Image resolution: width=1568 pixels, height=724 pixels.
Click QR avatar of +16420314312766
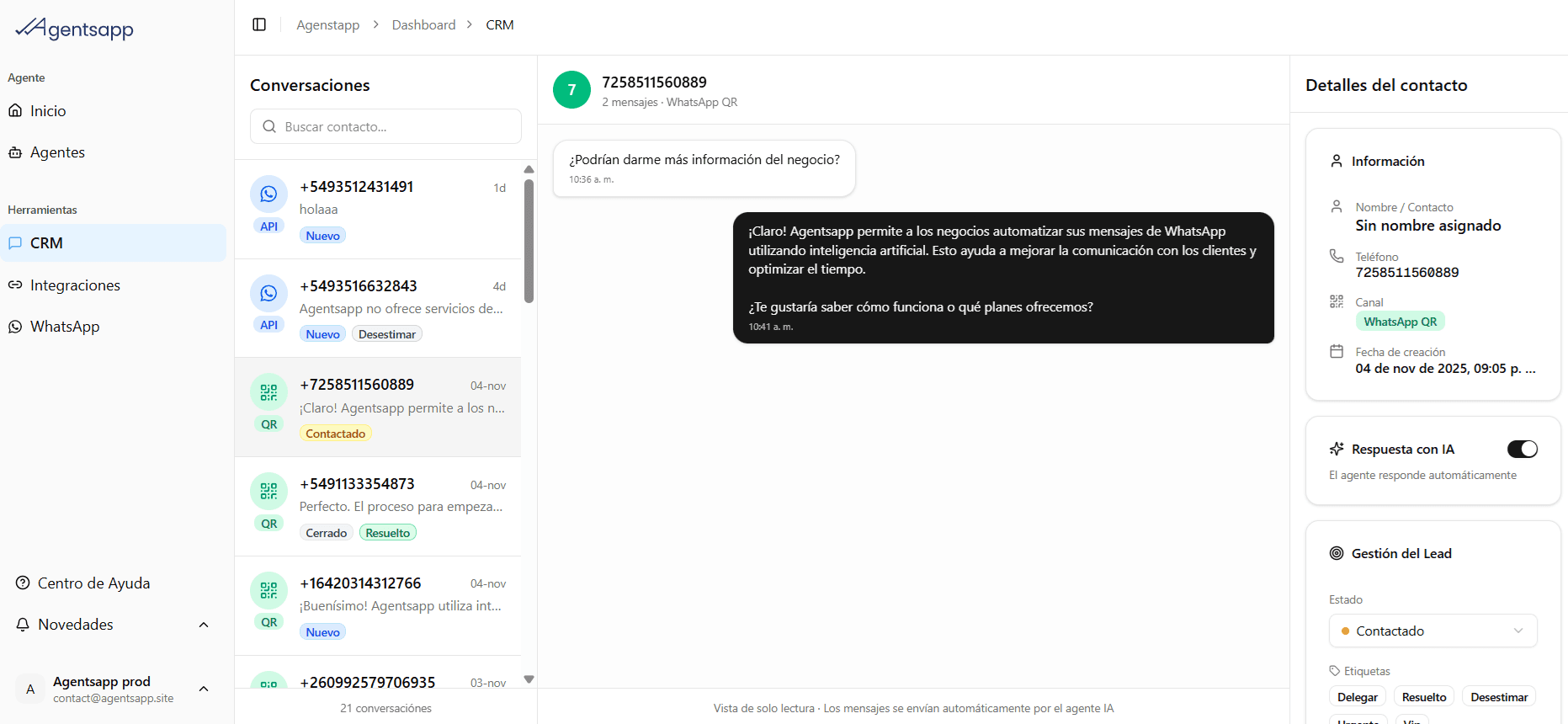[268, 590]
